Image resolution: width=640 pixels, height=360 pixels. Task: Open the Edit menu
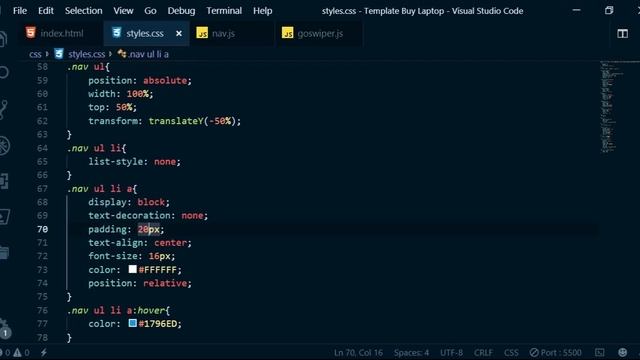[x=46, y=11]
